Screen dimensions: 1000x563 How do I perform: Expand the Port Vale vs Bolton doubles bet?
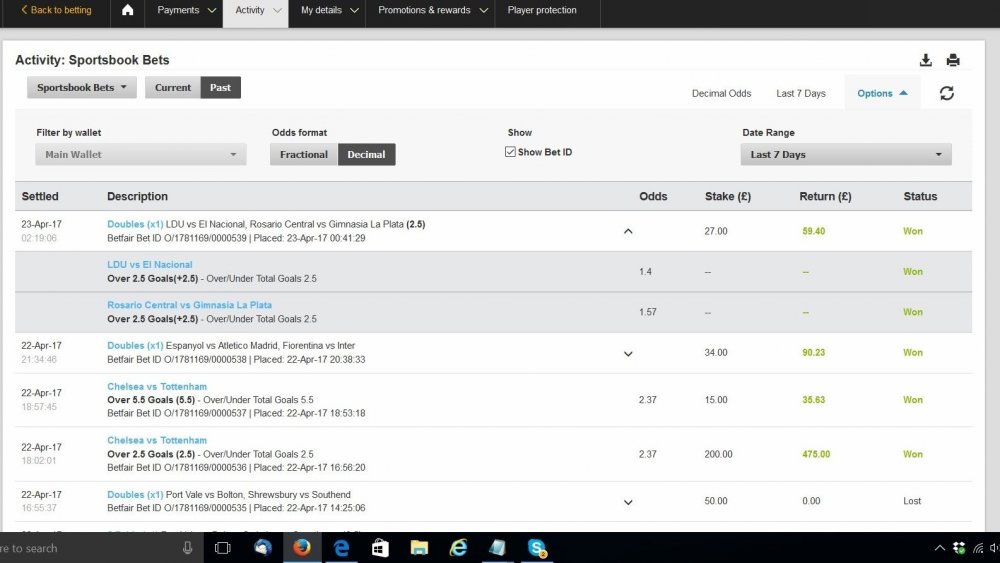[628, 502]
